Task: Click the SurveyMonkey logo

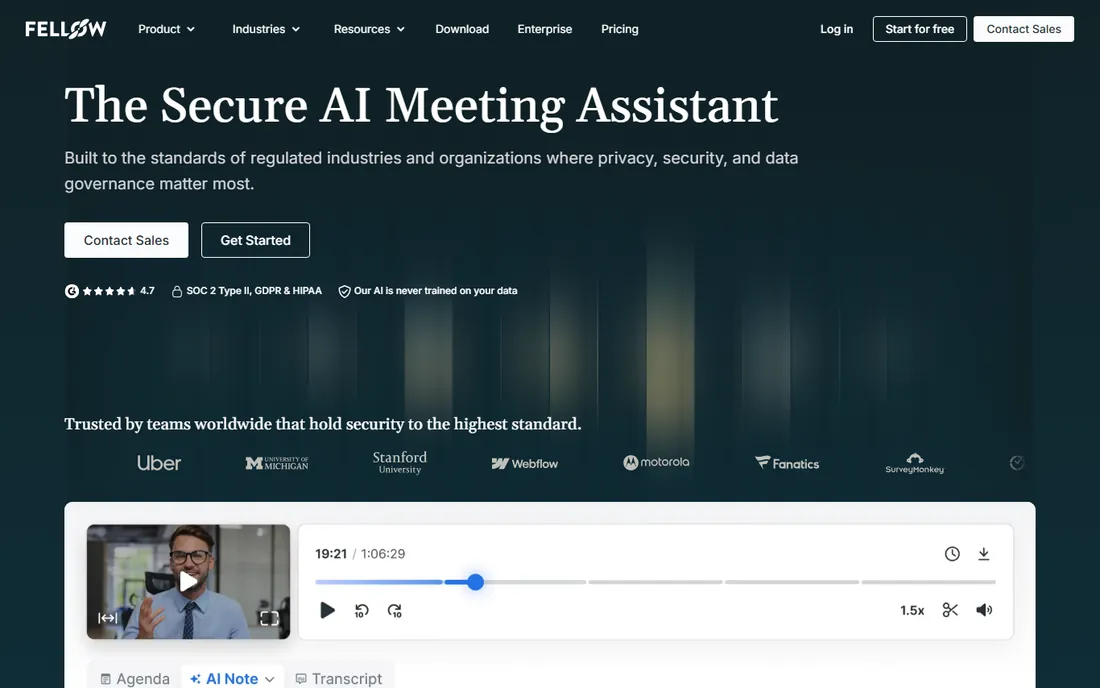Action: pyautogui.click(x=915, y=464)
